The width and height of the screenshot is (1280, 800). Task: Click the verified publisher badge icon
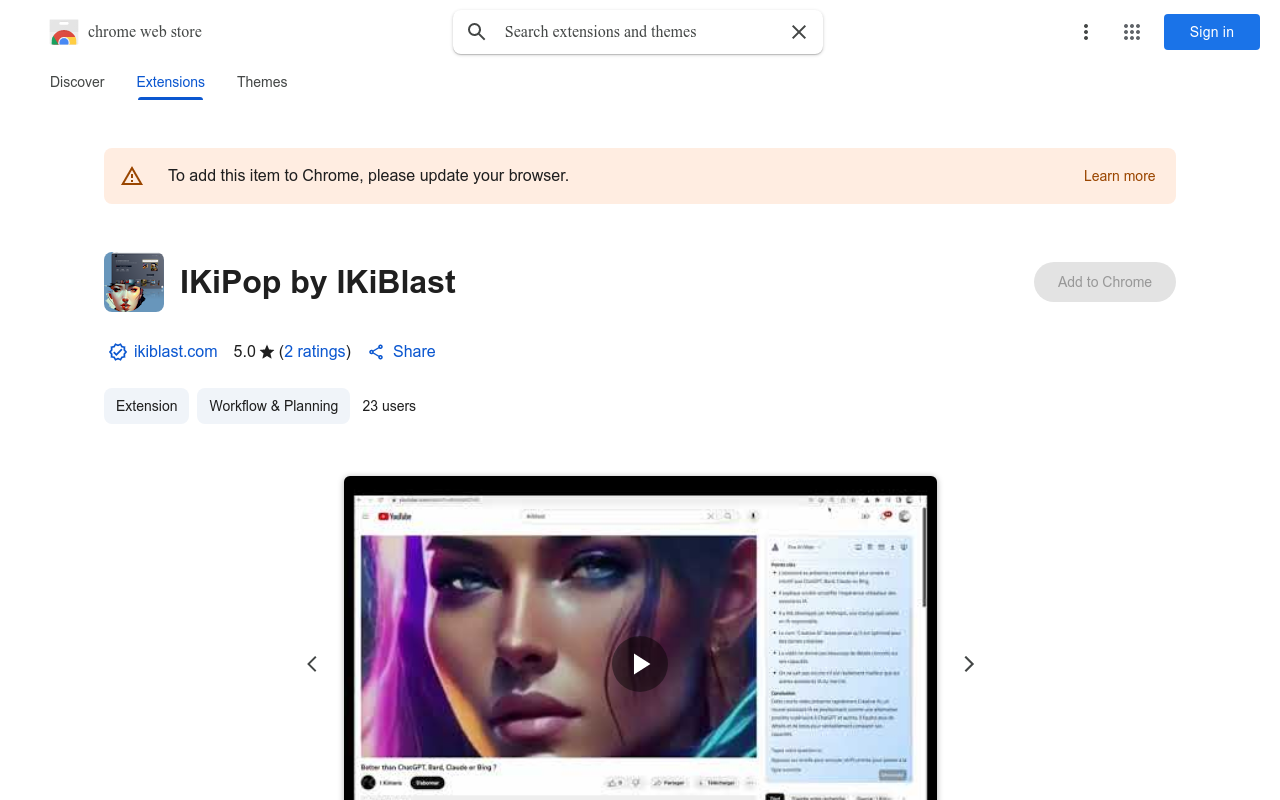pyautogui.click(x=118, y=352)
